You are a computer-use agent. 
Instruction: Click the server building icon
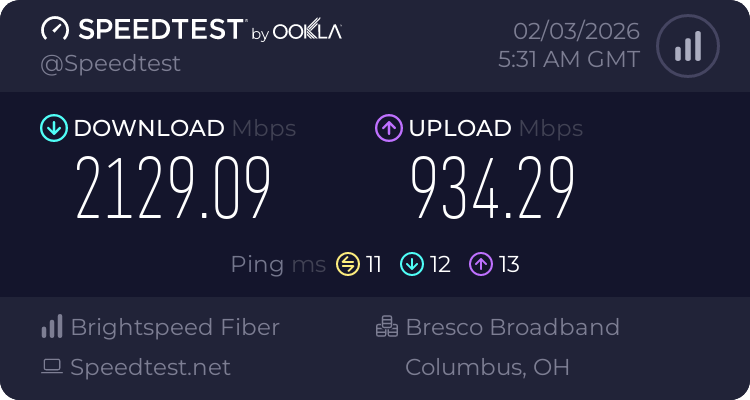tap(386, 327)
